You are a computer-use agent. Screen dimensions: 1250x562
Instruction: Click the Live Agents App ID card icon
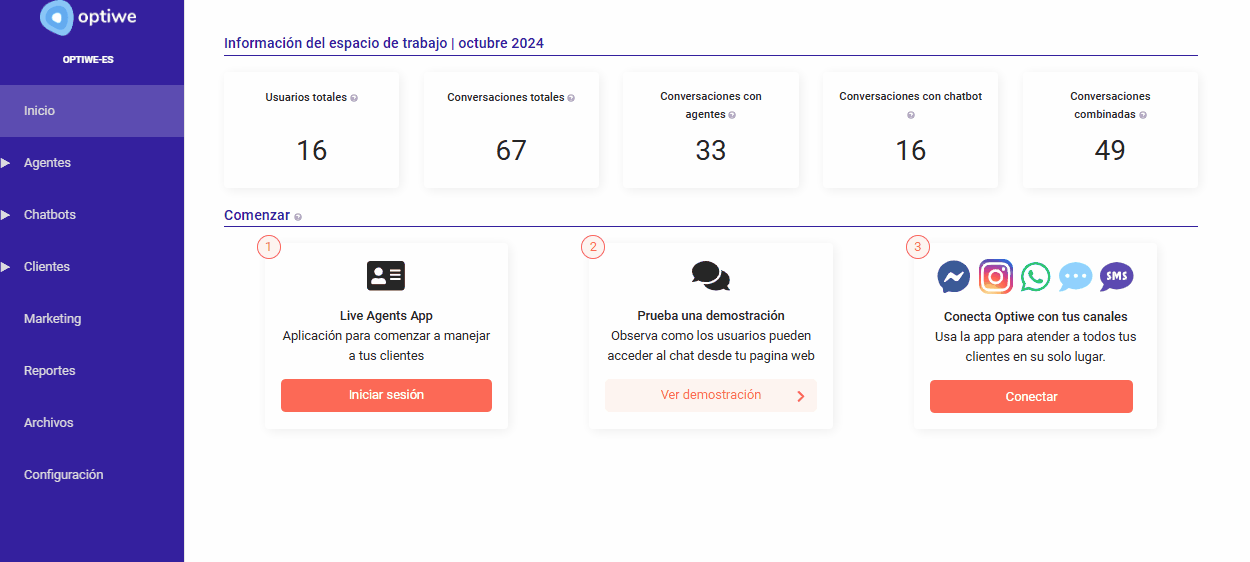(x=386, y=275)
